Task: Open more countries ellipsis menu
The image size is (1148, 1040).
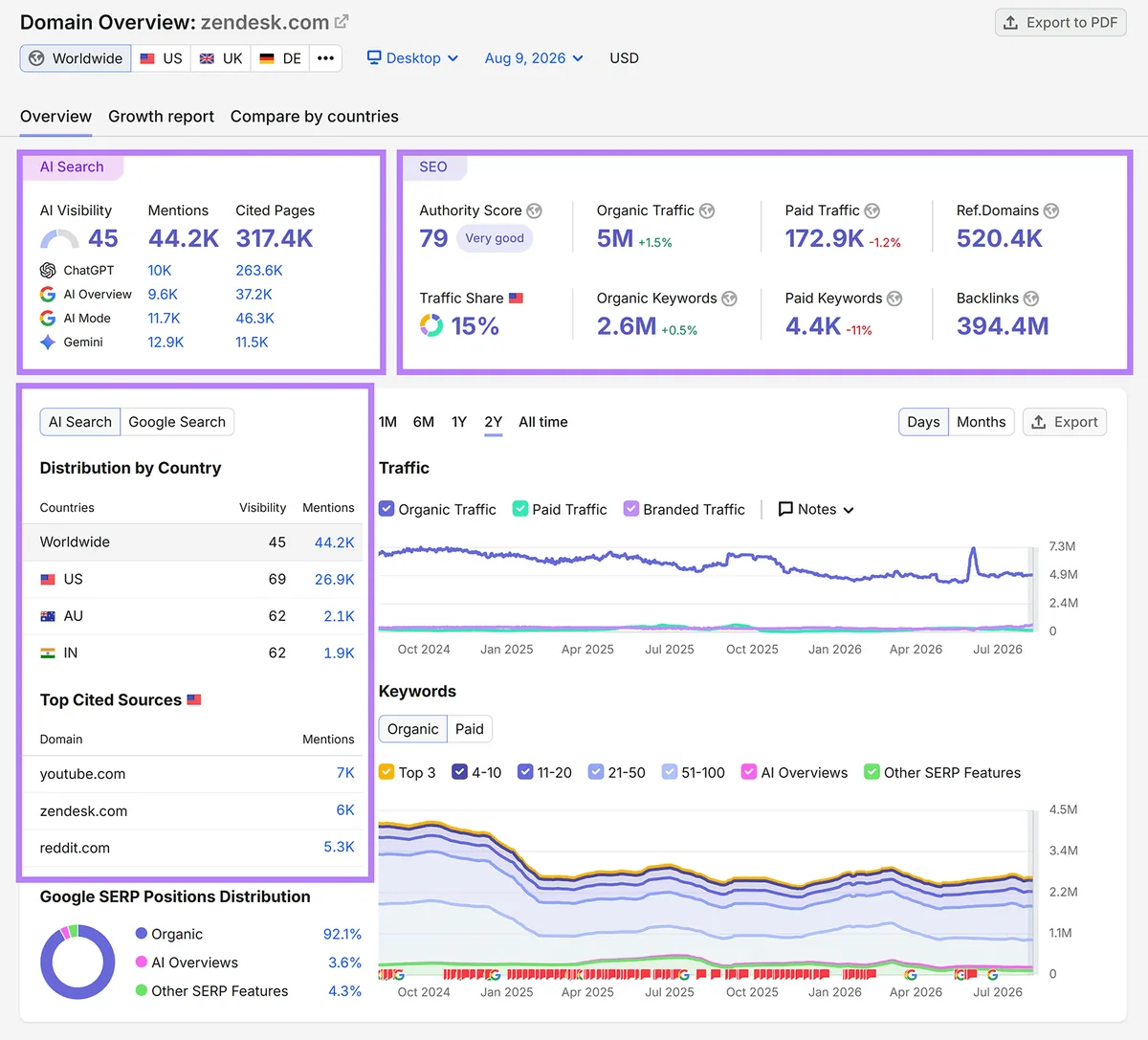Action: click(326, 58)
